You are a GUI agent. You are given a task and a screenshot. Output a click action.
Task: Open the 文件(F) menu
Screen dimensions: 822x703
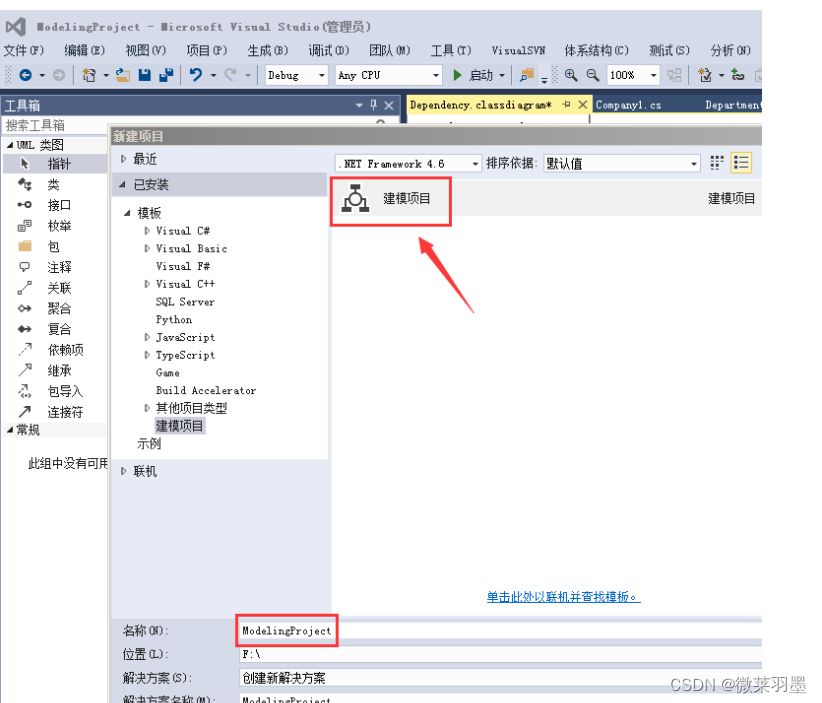(x=24, y=50)
